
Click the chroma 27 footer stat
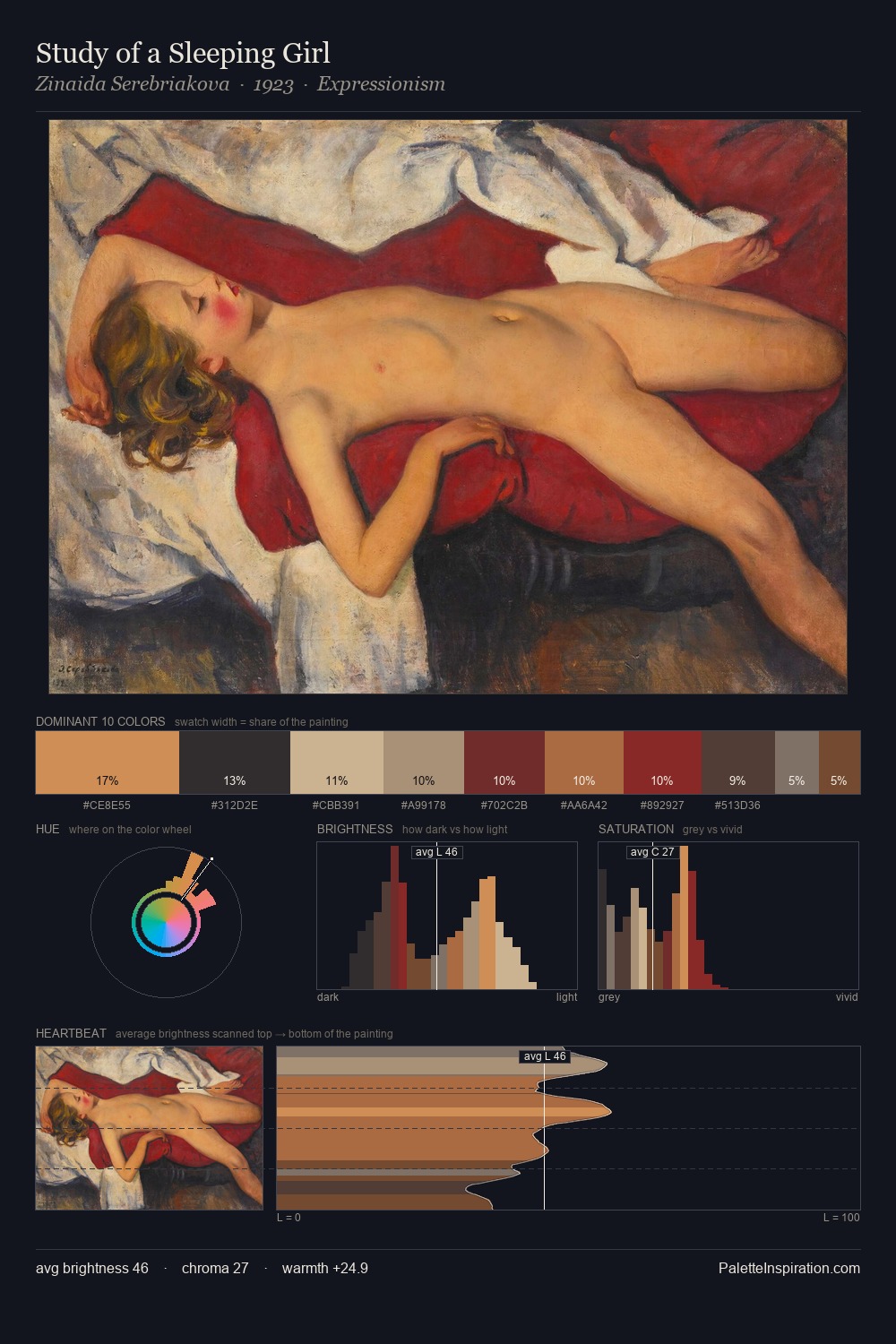click(x=215, y=1268)
